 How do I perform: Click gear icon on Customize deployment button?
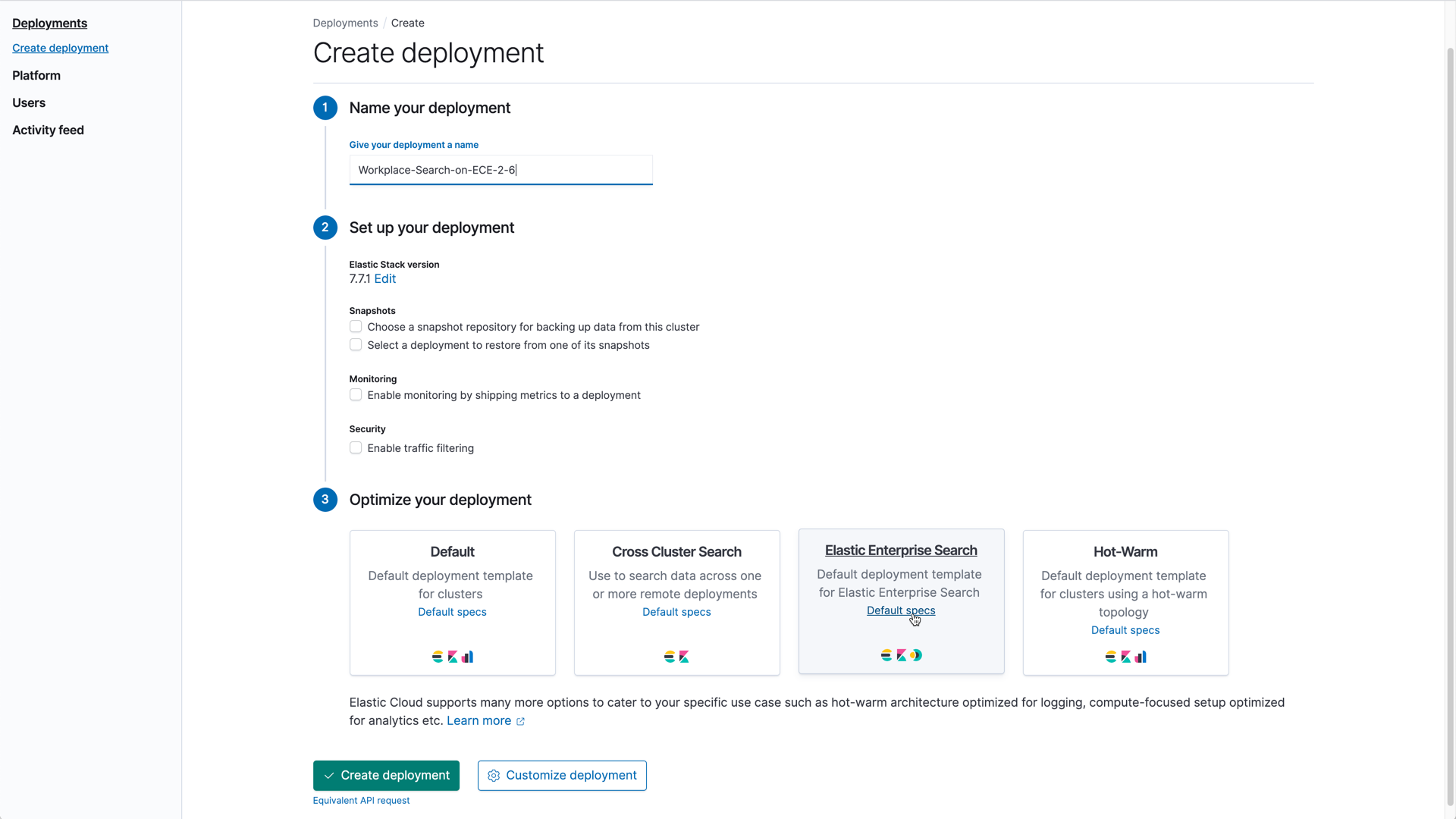(x=494, y=776)
